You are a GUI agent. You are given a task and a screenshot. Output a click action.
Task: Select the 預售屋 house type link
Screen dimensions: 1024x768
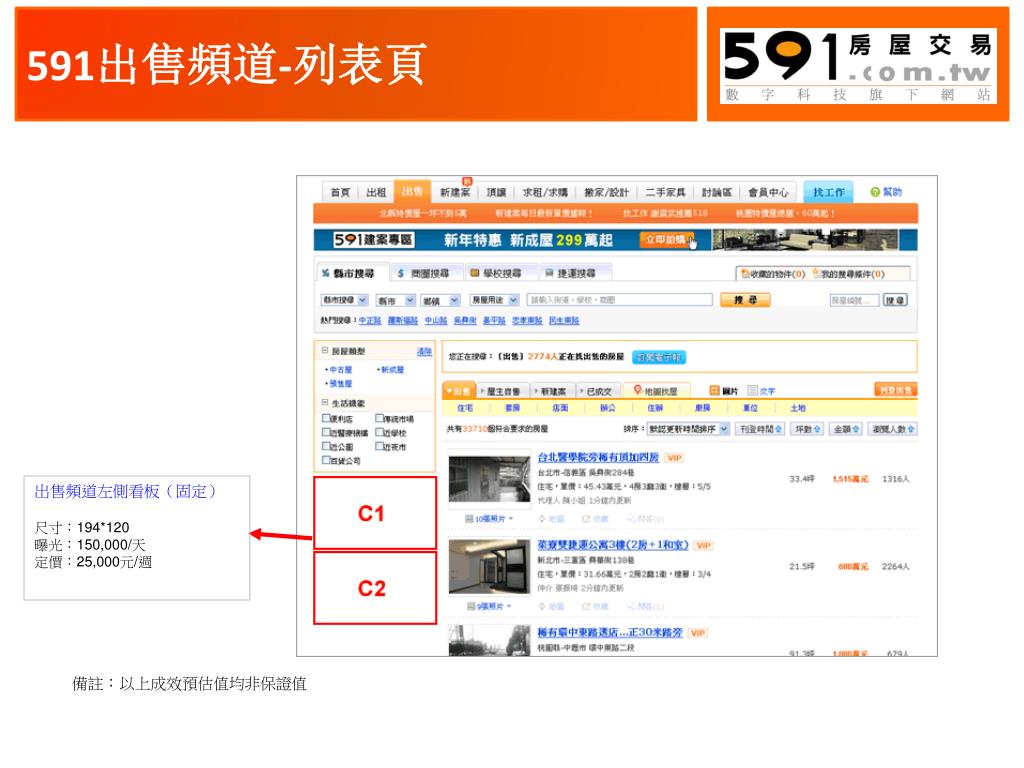[340, 384]
